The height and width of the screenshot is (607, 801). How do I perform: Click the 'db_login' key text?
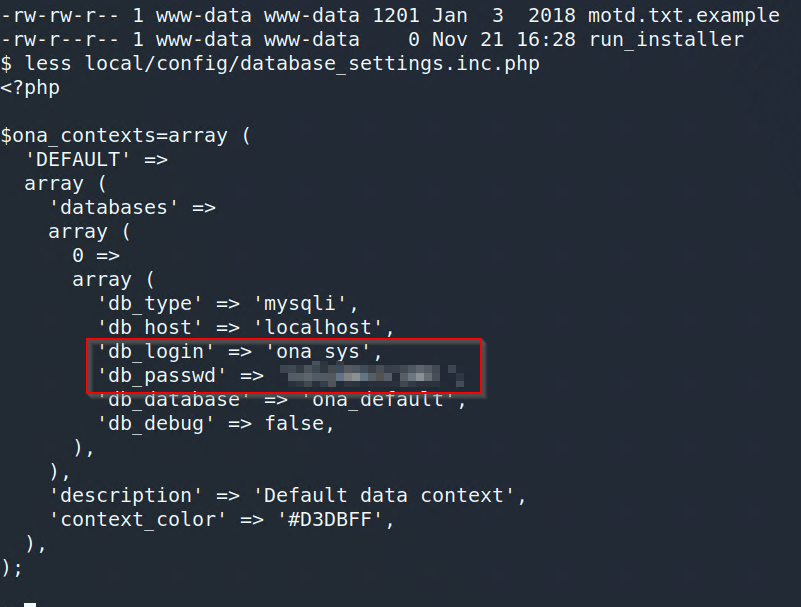(x=156, y=352)
